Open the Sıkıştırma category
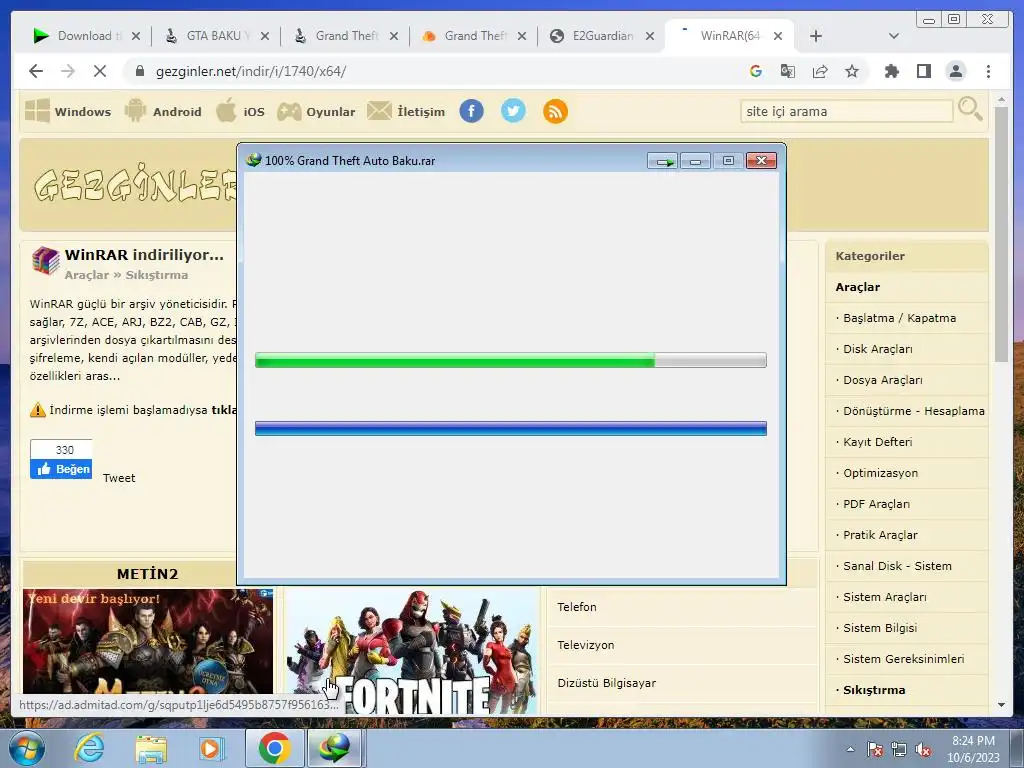 tap(874, 690)
